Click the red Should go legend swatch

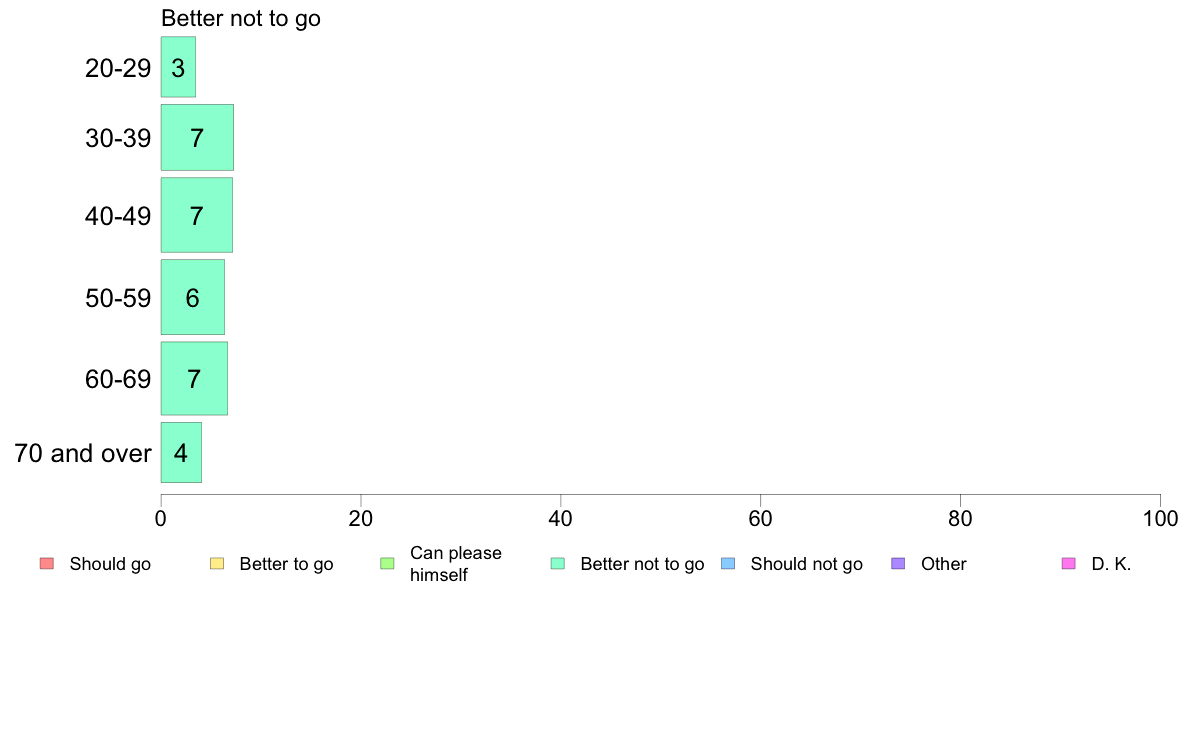47,563
